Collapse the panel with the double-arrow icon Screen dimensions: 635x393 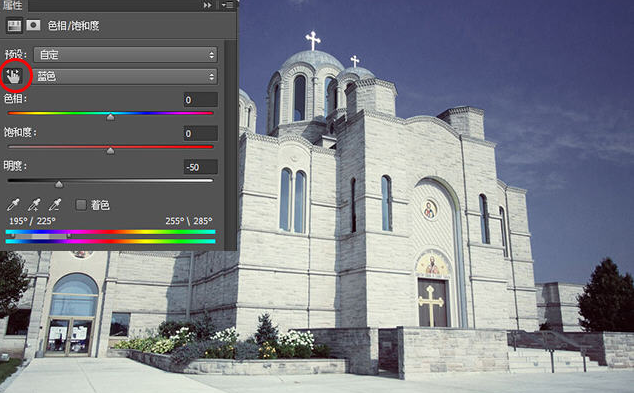point(207,5)
